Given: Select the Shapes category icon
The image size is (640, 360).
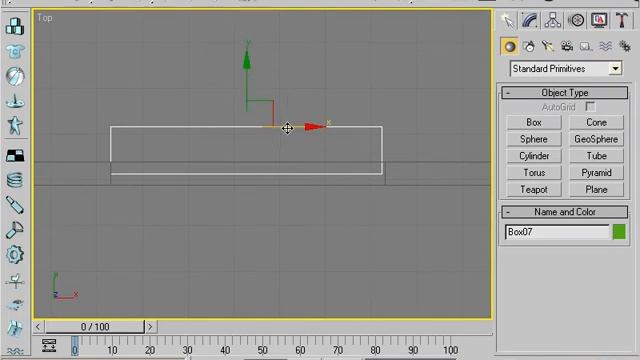Looking at the screenshot, I should [529, 47].
